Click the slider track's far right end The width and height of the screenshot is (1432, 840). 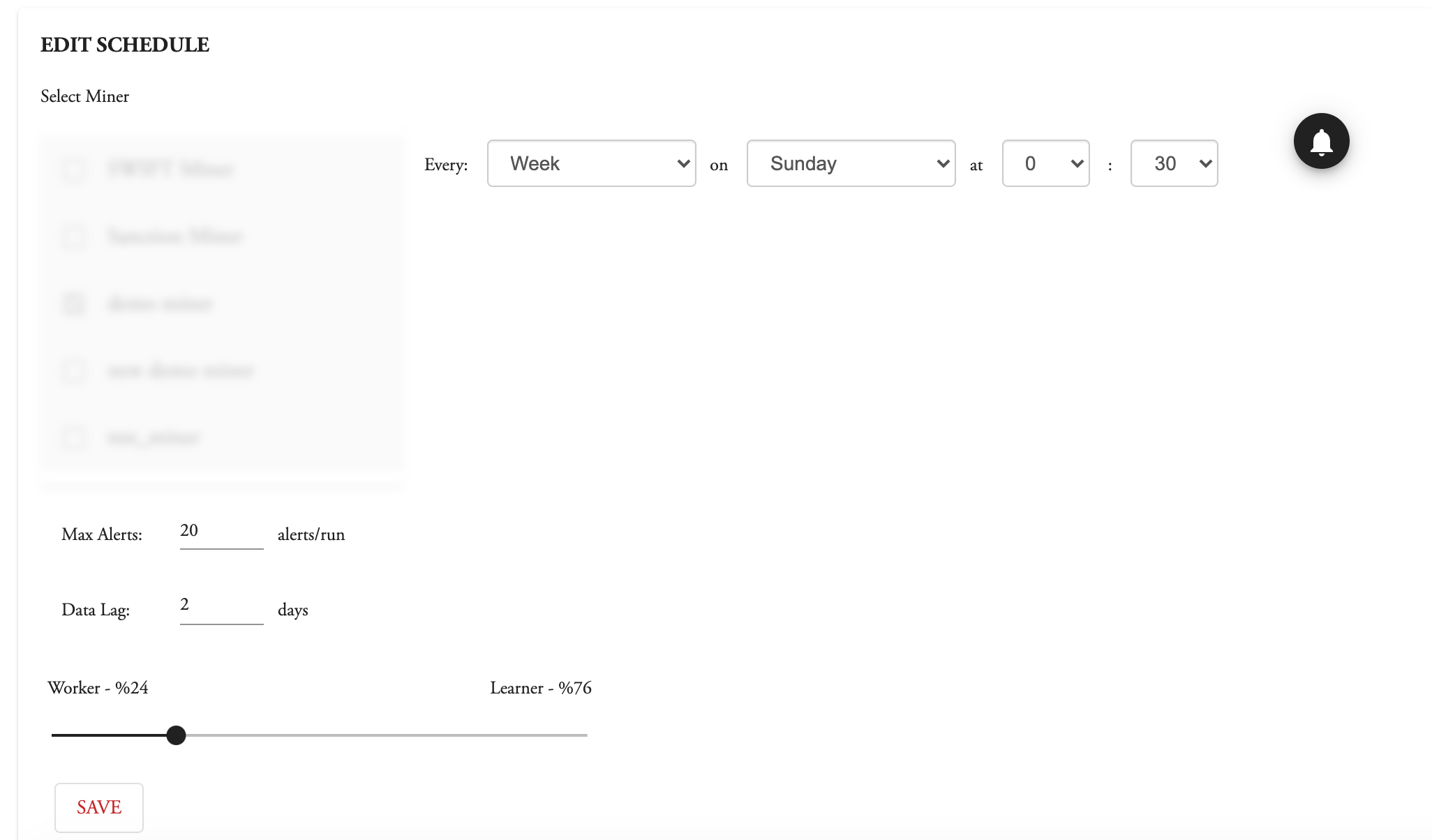click(585, 735)
